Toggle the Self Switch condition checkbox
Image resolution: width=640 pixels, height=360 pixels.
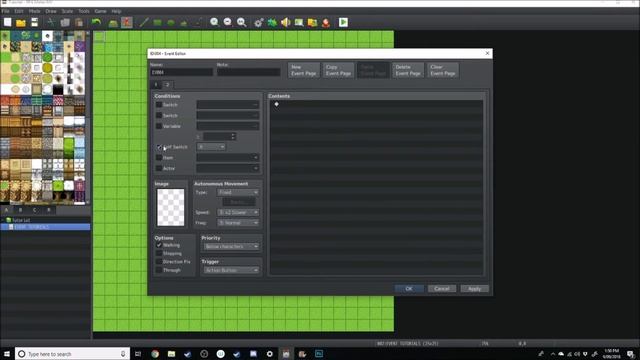coord(159,147)
